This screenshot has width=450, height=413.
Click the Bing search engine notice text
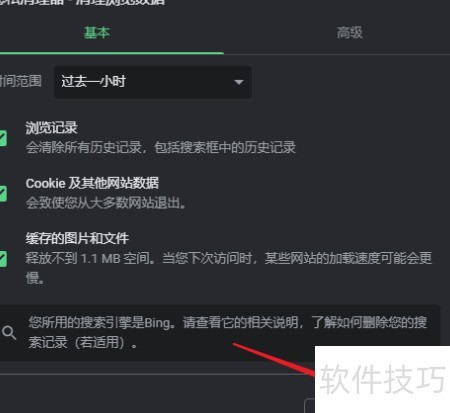(x=228, y=332)
